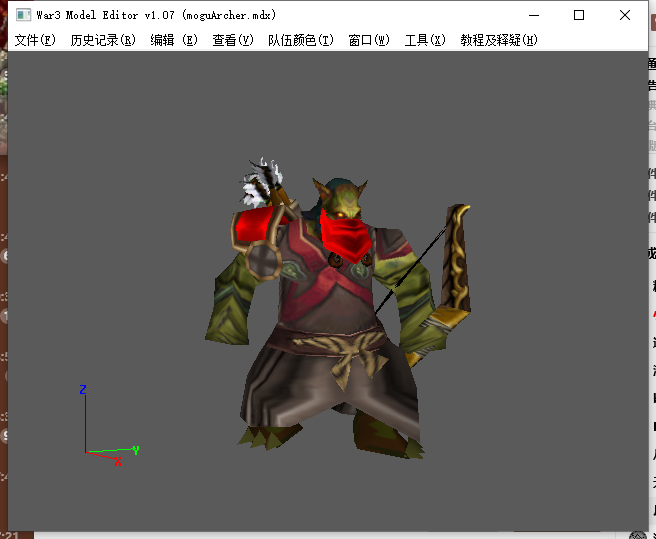Open the 教程及释疑(H) menu
The height and width of the screenshot is (539, 656).
(499, 40)
